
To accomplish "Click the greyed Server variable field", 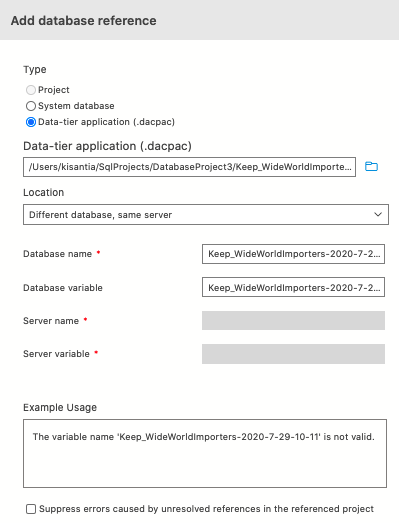I will point(293,354).
